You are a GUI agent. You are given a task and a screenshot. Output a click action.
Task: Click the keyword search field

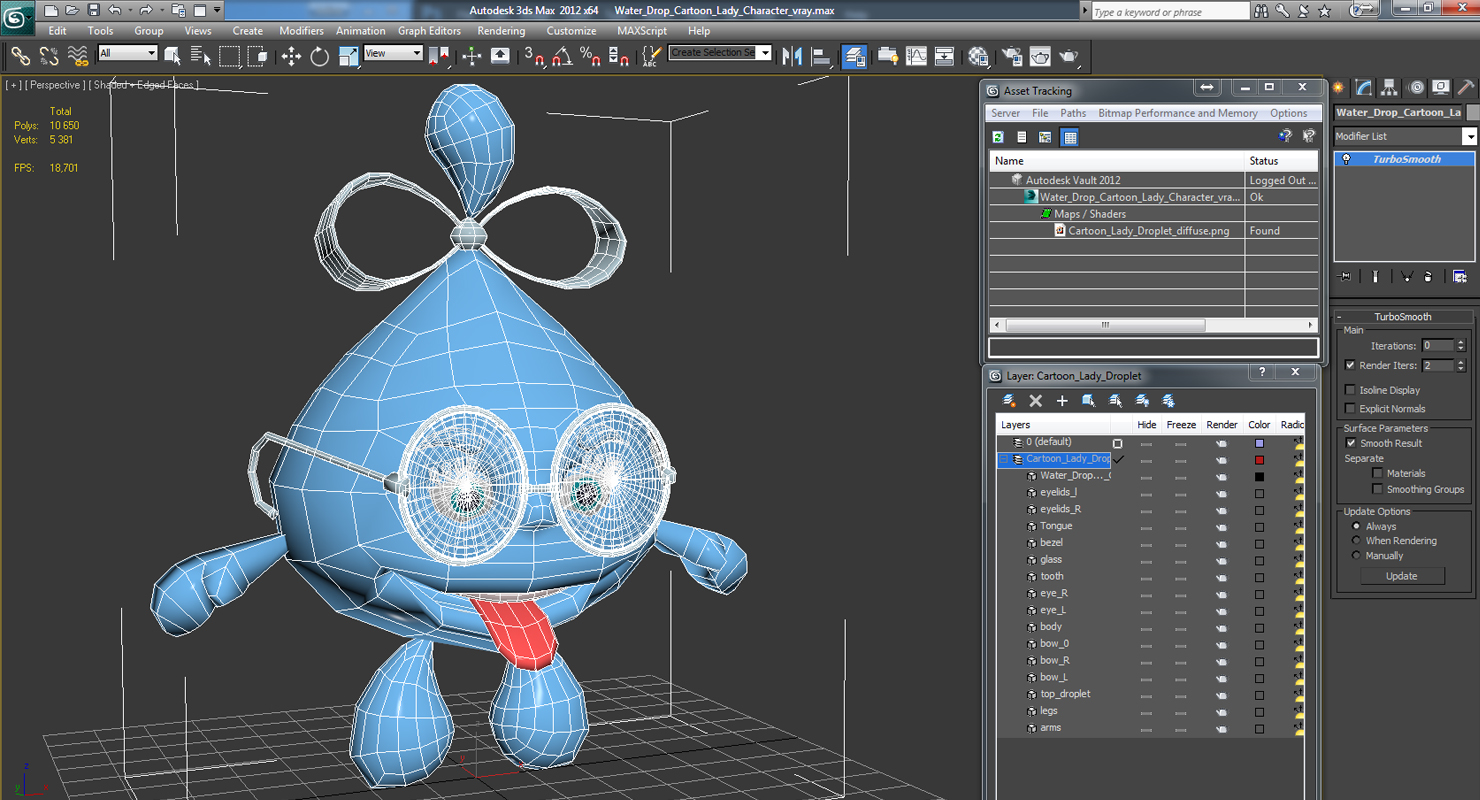coord(1170,11)
